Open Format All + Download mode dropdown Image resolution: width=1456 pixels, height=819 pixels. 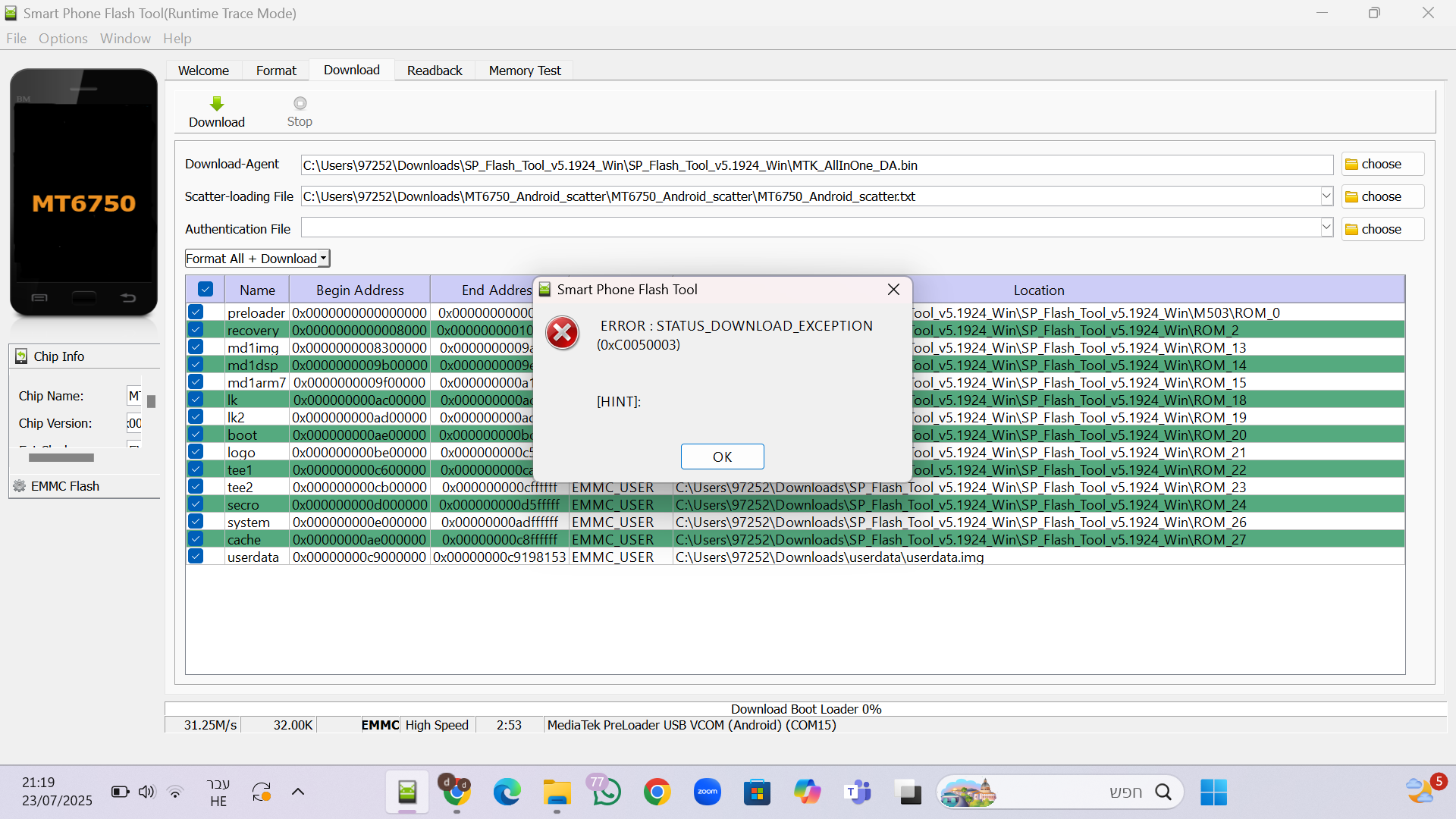point(258,259)
